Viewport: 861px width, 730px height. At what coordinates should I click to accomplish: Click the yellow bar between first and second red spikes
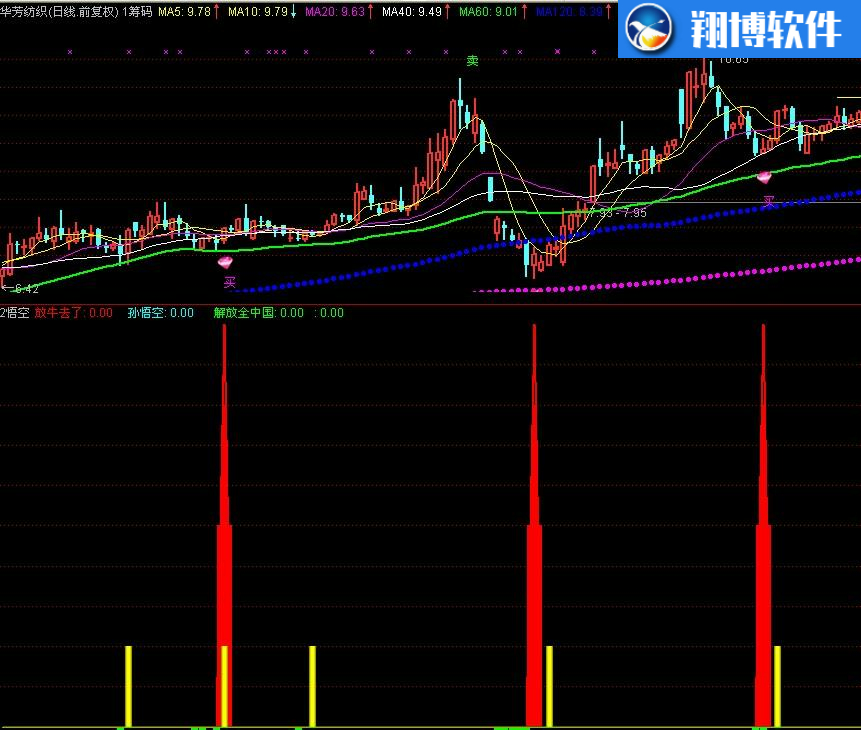[x=312, y=686]
